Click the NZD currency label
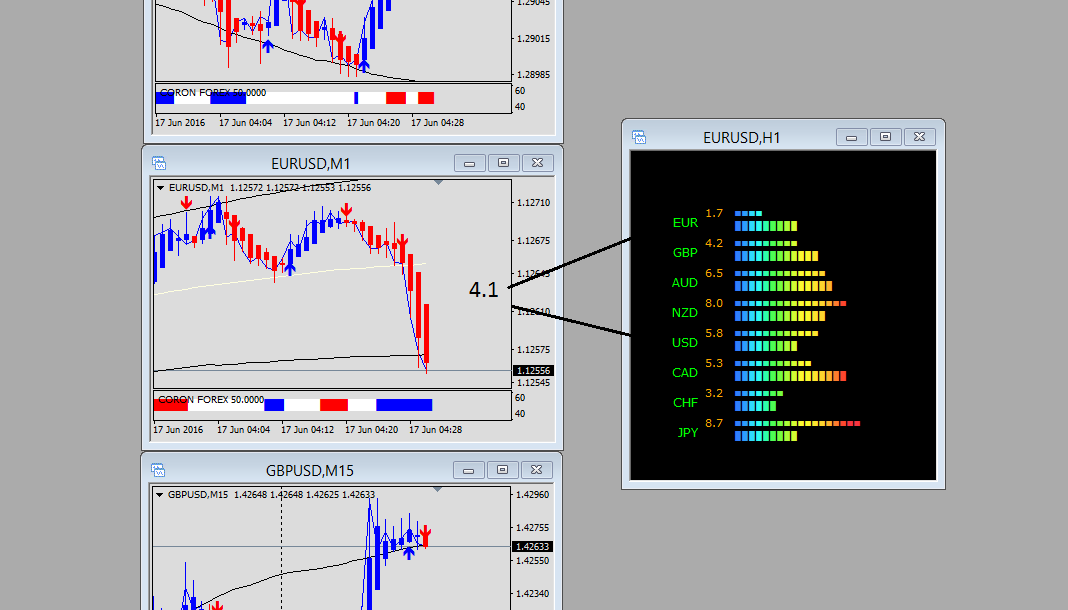This screenshot has width=1068, height=610. point(685,312)
